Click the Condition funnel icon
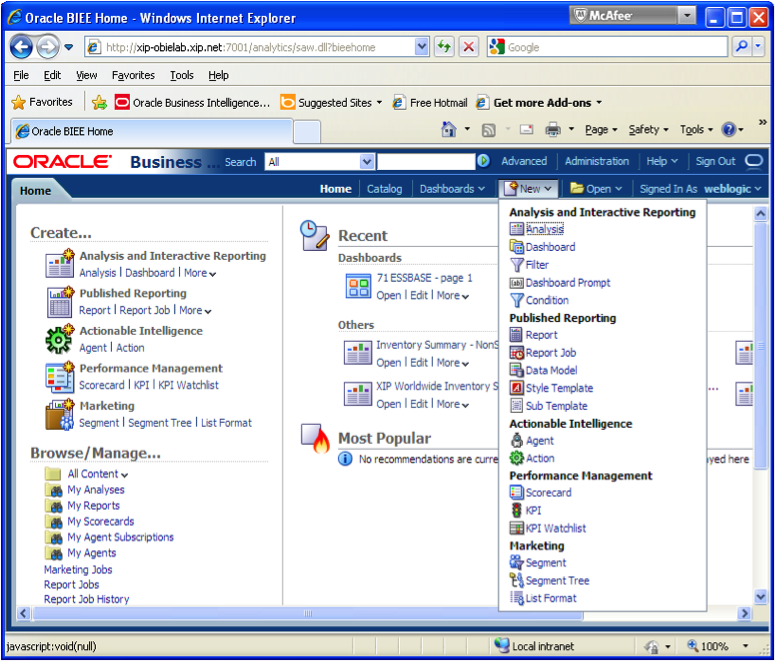Image resolution: width=775 pixels, height=661 pixels. 517,300
